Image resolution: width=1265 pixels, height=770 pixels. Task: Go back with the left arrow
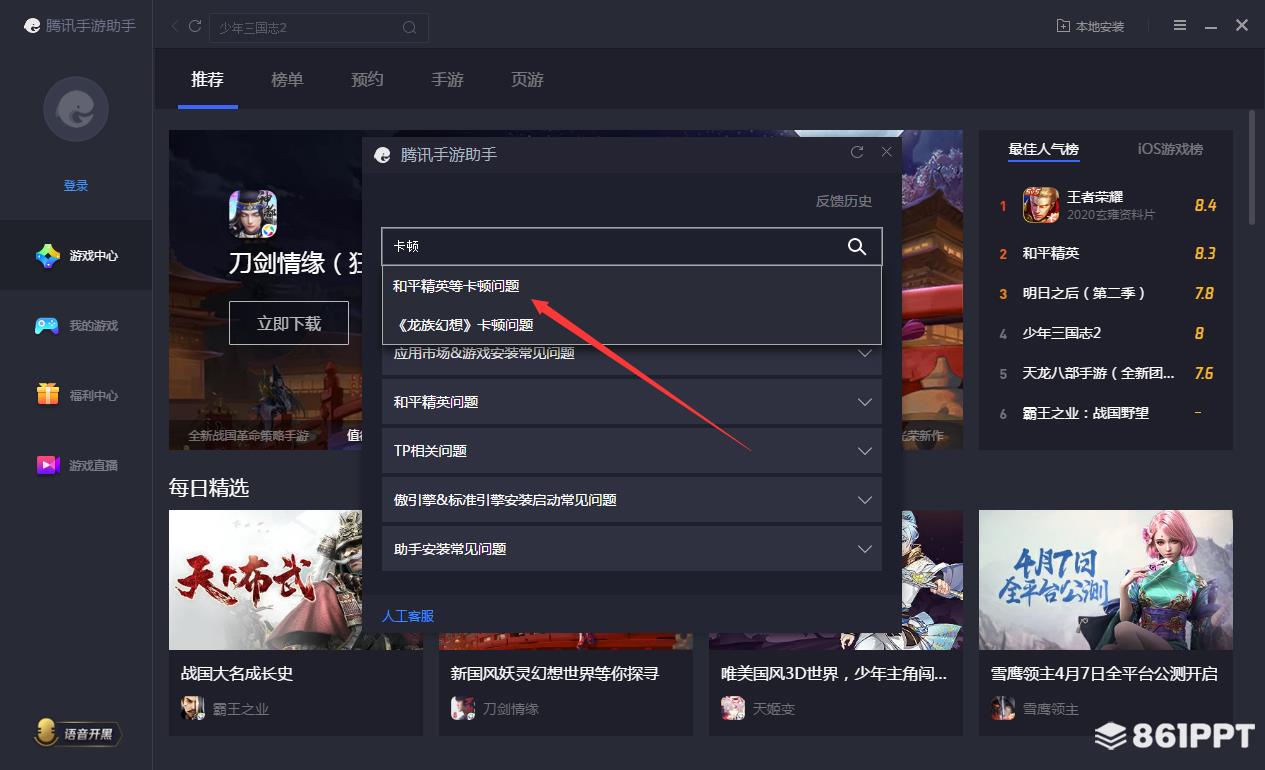coord(176,26)
